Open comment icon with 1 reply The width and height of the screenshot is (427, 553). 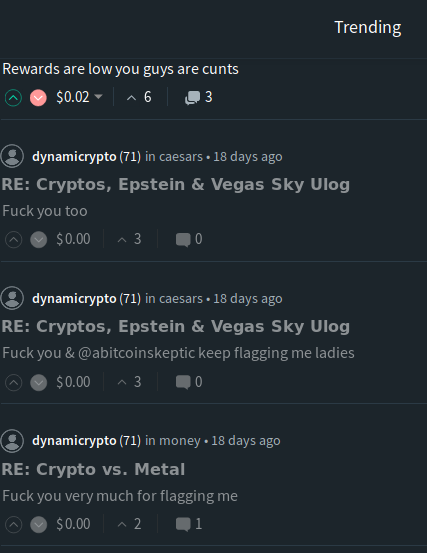[x=189, y=524]
